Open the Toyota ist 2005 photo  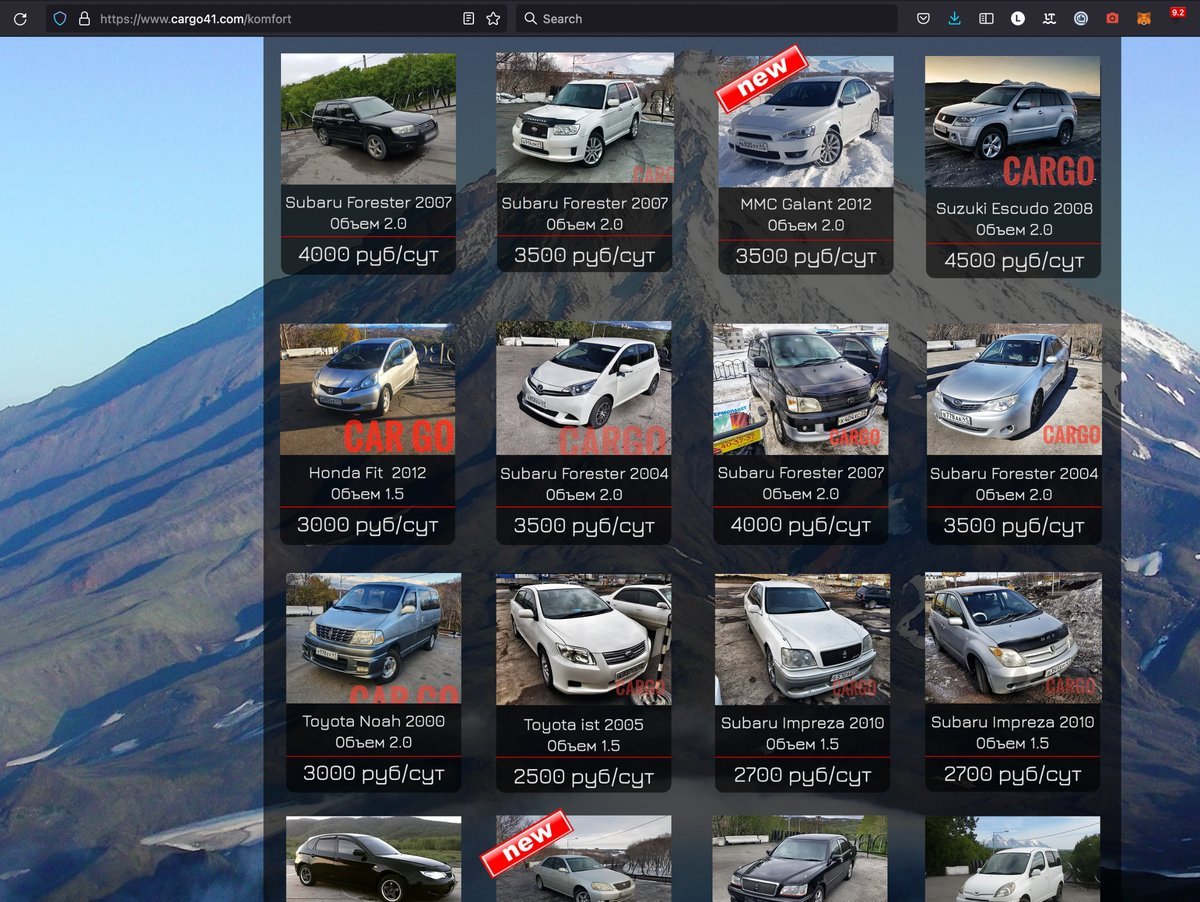584,640
